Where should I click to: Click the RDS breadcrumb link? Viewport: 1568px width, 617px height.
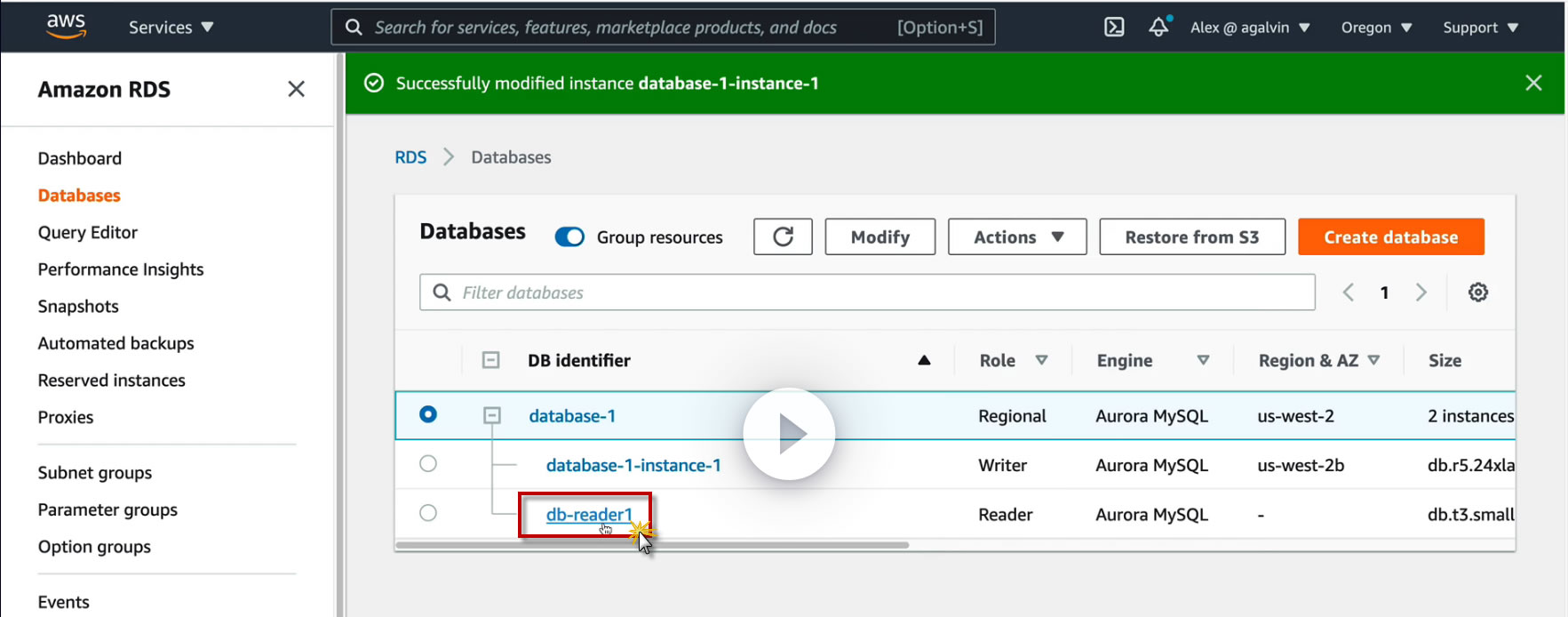click(410, 157)
